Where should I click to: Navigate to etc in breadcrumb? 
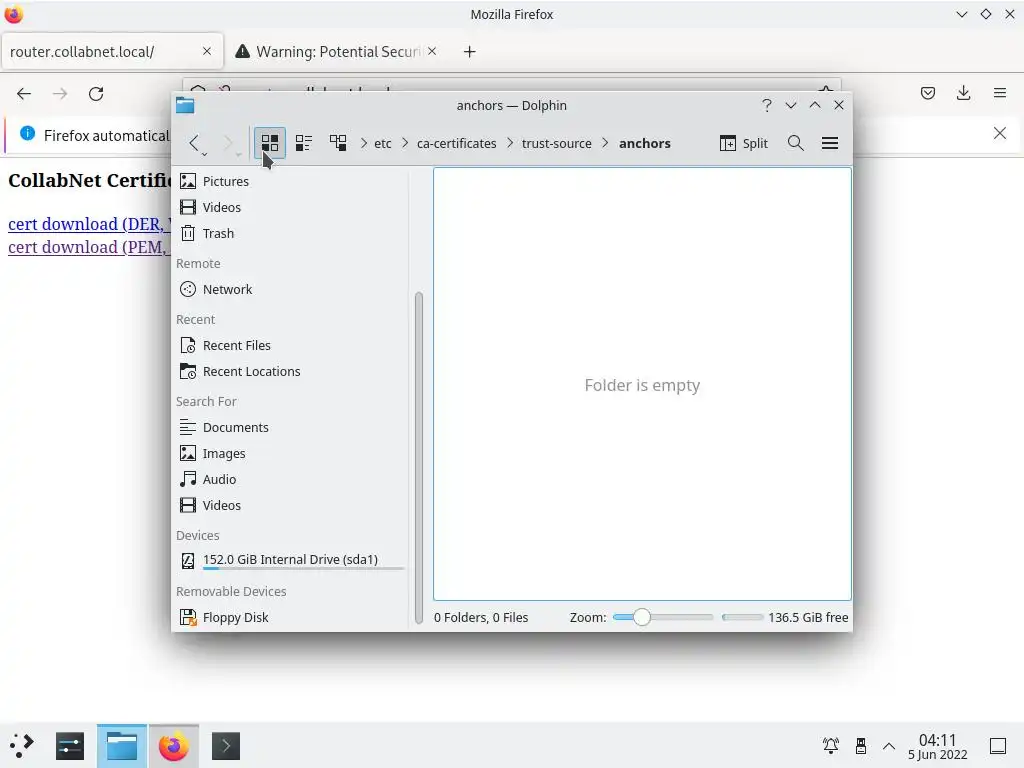(x=383, y=144)
